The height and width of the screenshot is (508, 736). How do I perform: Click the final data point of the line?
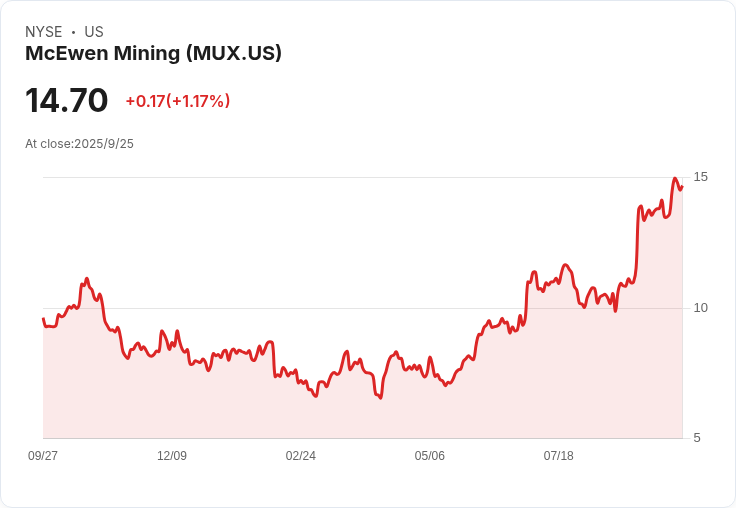click(682, 187)
